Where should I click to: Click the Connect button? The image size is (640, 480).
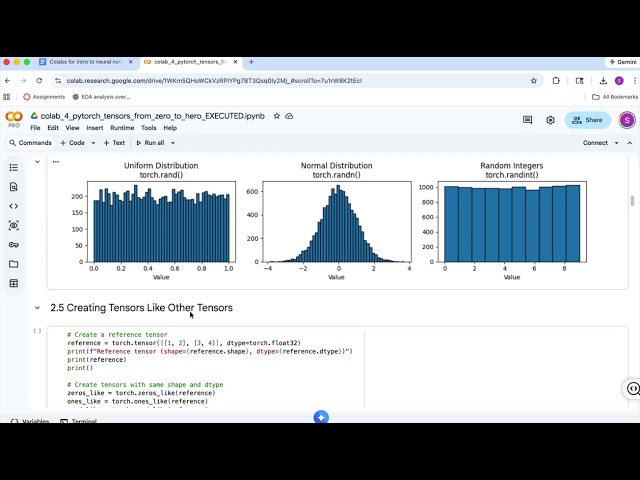(595, 143)
